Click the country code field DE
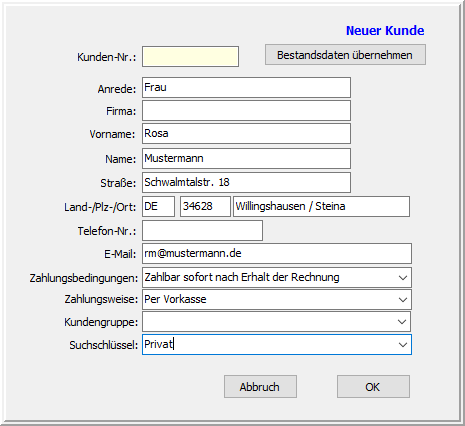Screen dimensions: 465x426 tap(158, 207)
